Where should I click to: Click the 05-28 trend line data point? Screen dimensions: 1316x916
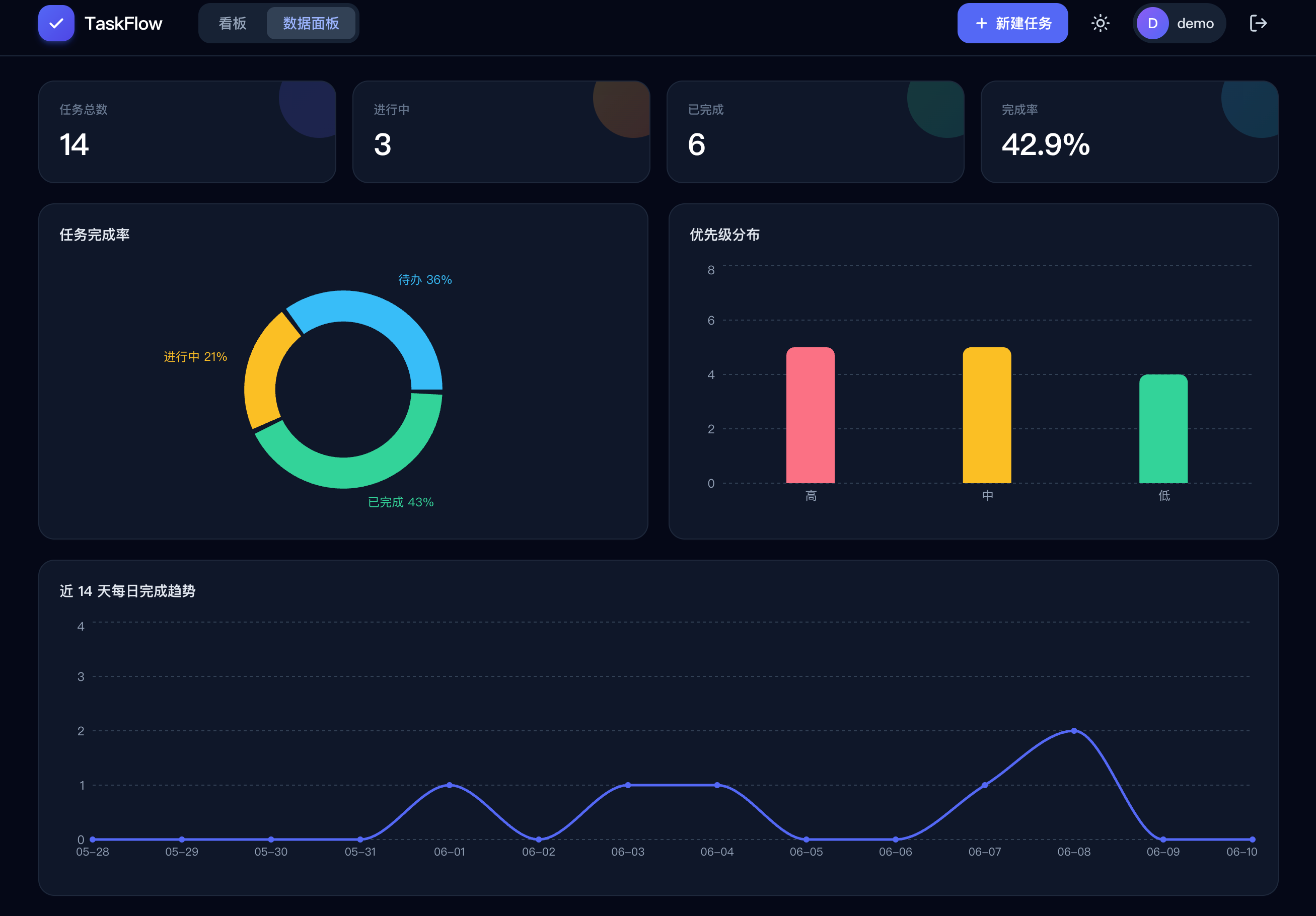(92, 839)
